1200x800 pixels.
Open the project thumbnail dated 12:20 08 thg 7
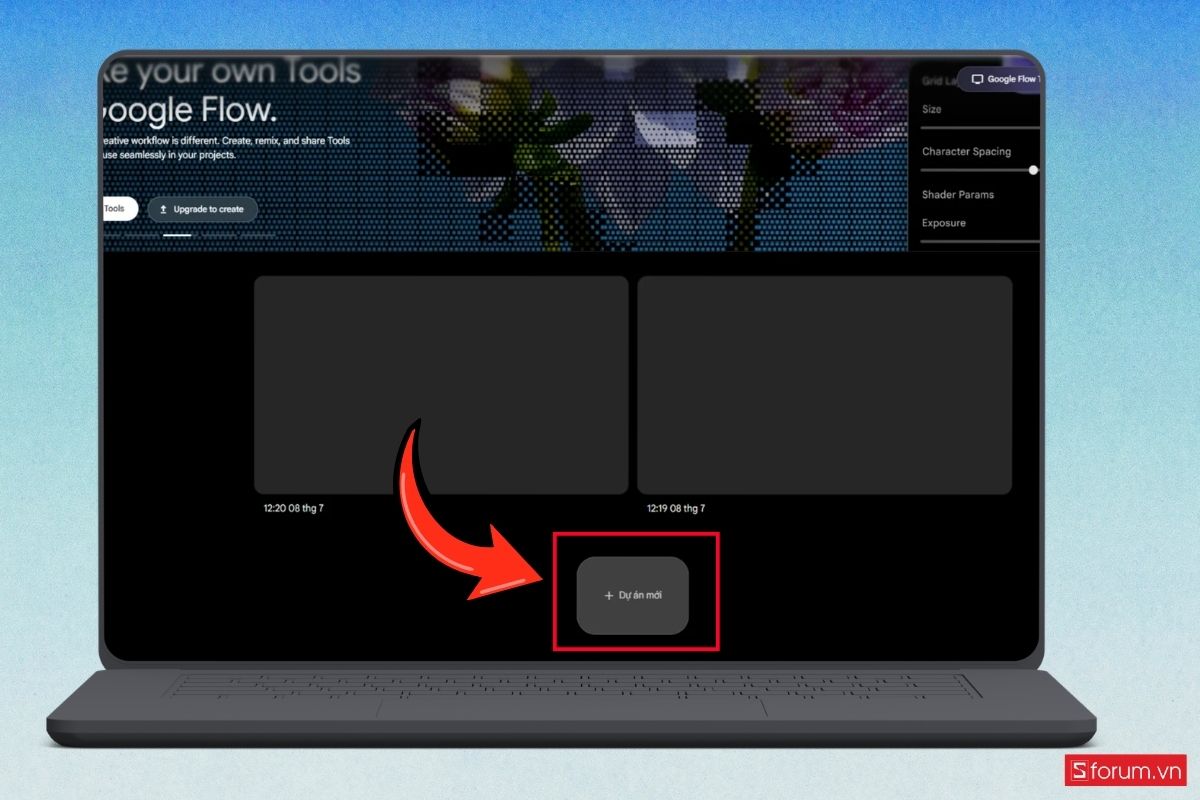tap(441, 385)
